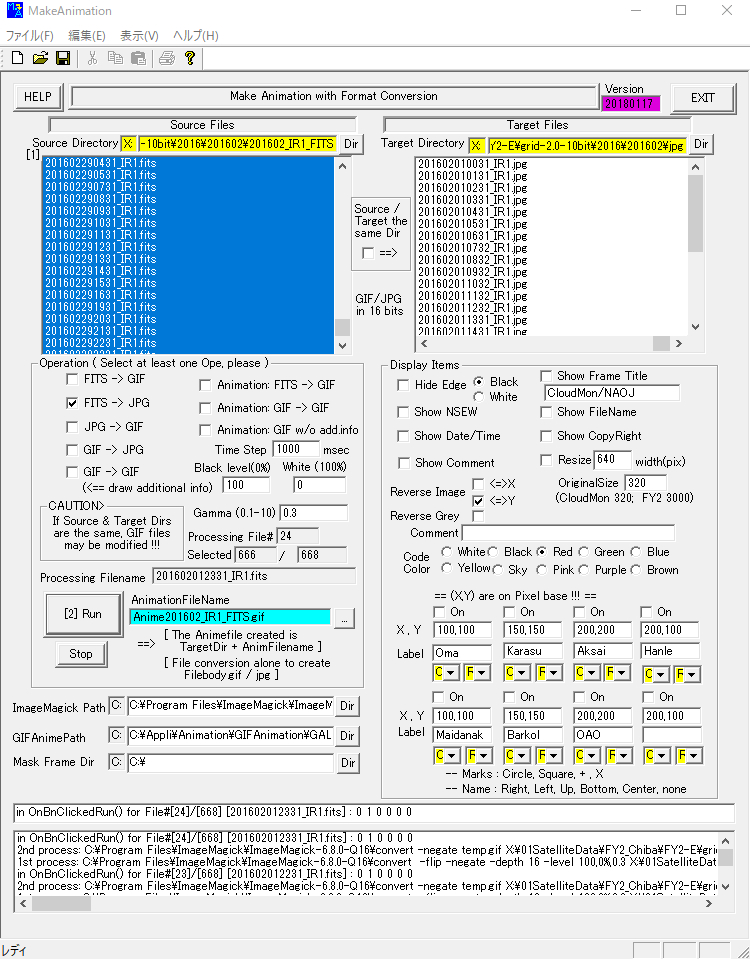Click the New file toolbar icon
The image size is (750, 959).
[17, 58]
